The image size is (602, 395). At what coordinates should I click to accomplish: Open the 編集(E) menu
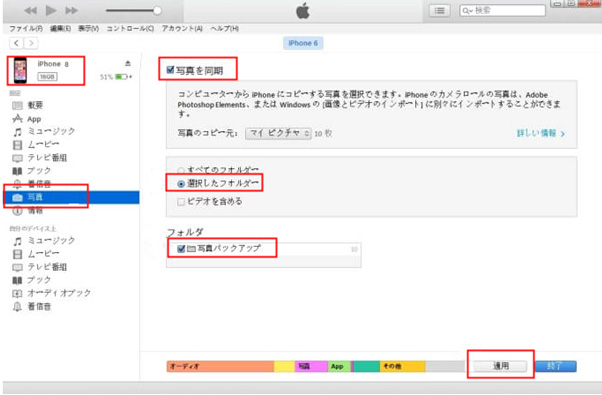pyautogui.click(x=60, y=29)
